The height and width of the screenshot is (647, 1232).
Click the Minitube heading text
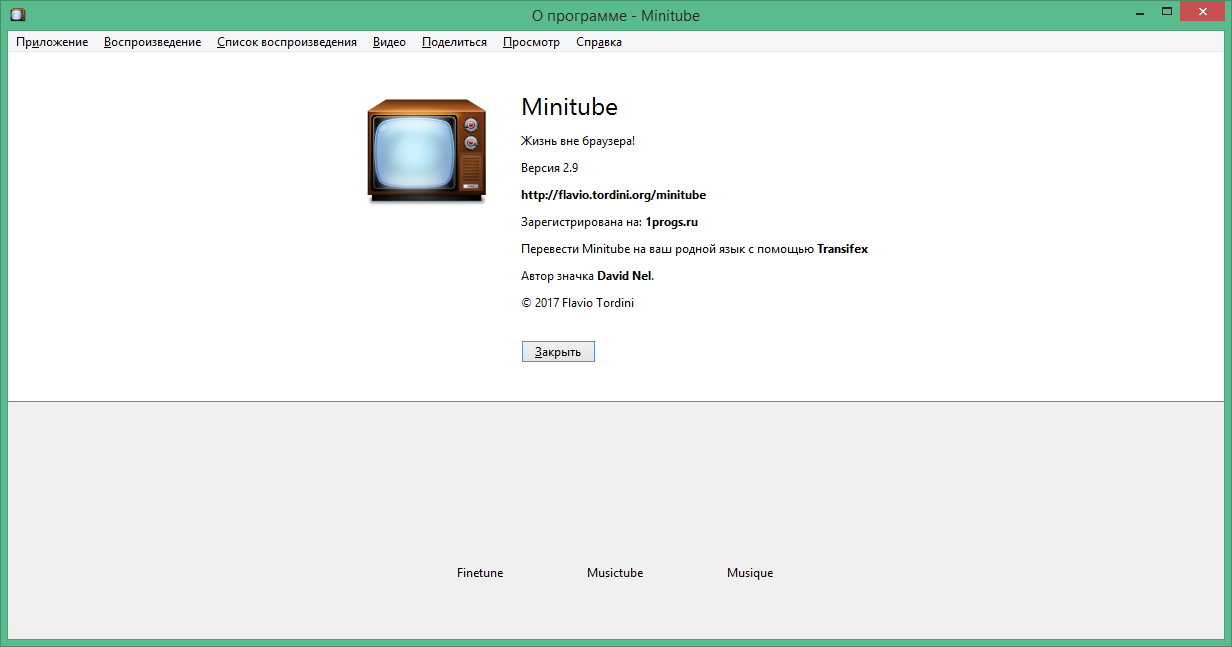pyautogui.click(x=570, y=107)
